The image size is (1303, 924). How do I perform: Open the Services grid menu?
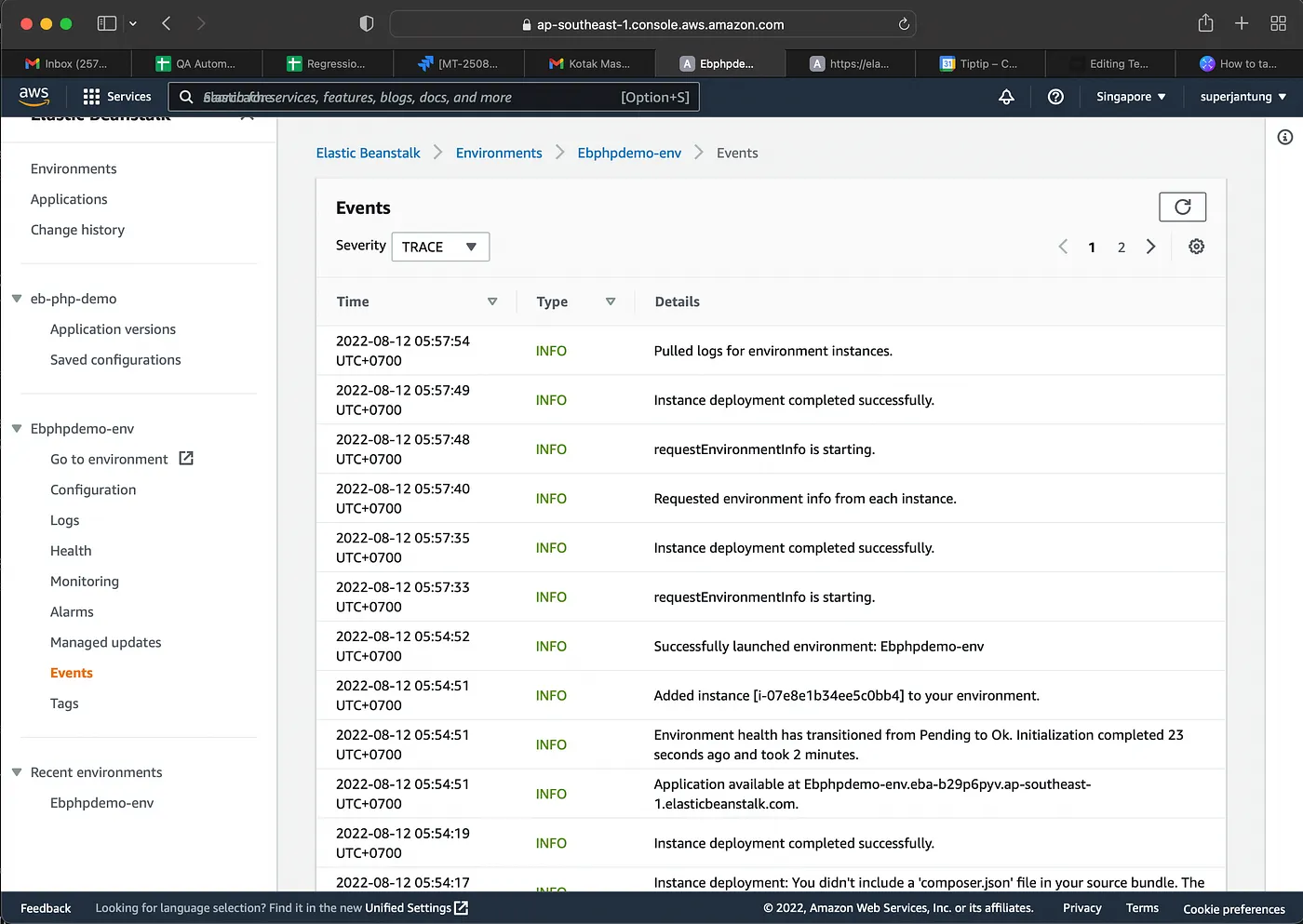[116, 97]
